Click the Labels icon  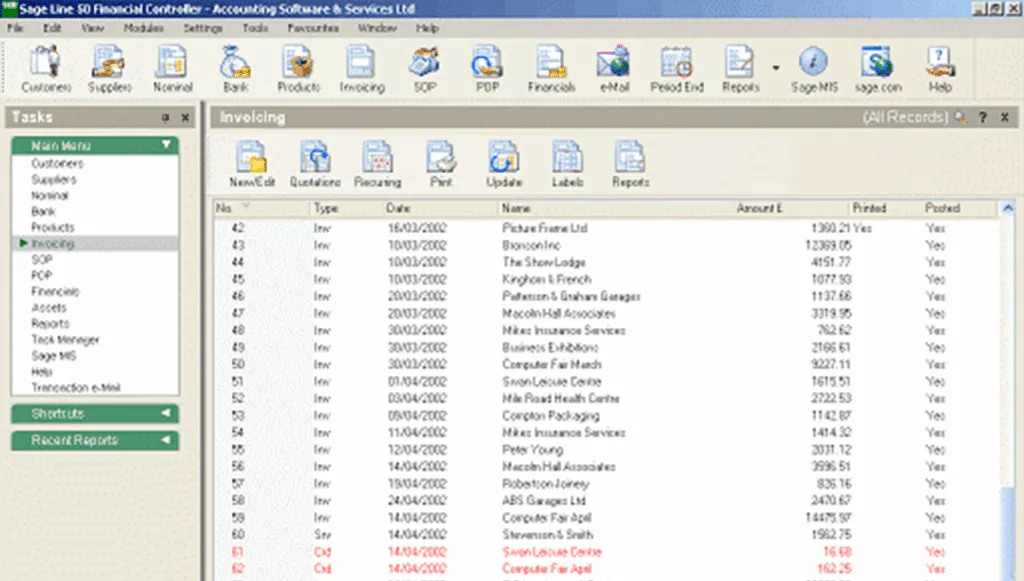[x=567, y=165]
